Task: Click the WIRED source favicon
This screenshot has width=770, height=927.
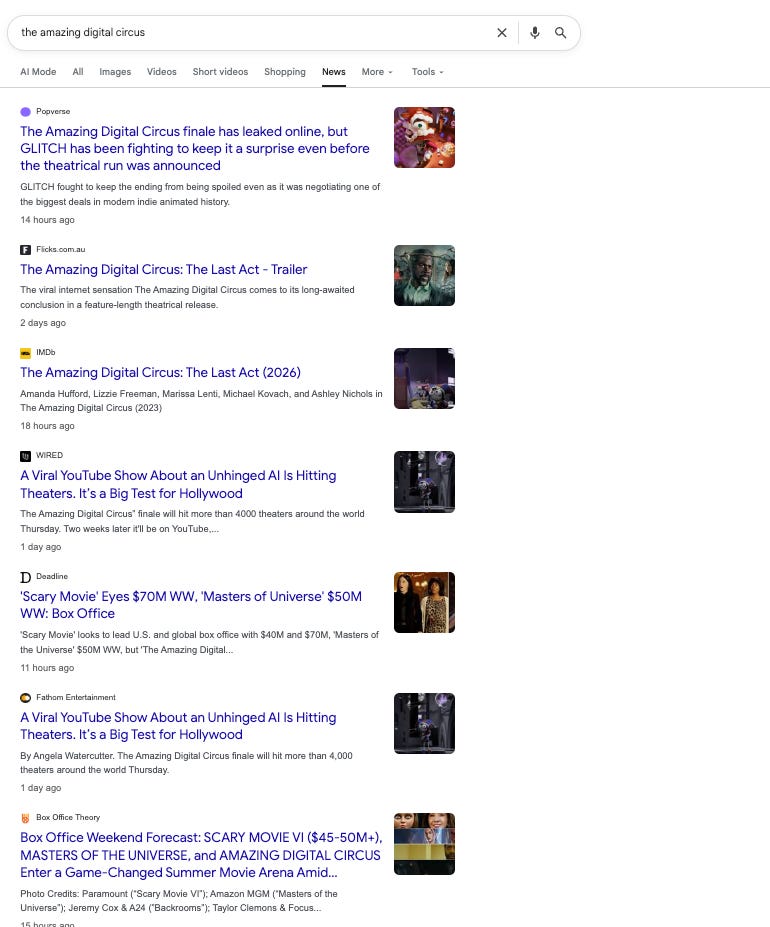Action: click(25, 456)
